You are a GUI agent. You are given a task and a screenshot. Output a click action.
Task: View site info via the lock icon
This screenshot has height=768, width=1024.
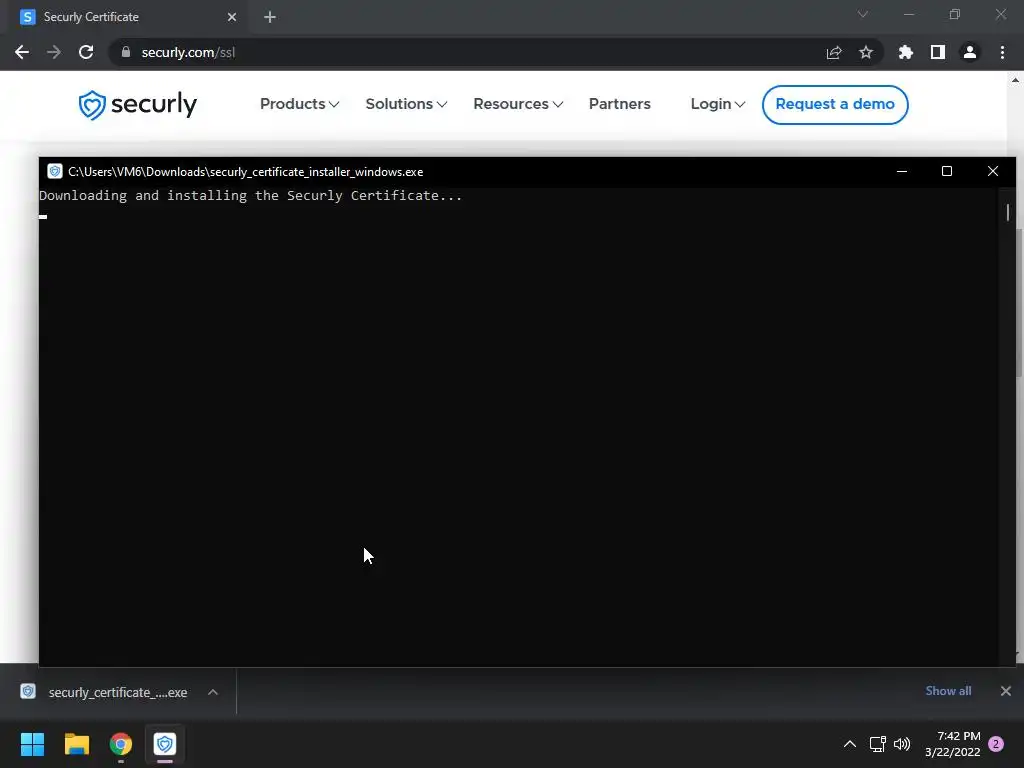click(x=126, y=52)
